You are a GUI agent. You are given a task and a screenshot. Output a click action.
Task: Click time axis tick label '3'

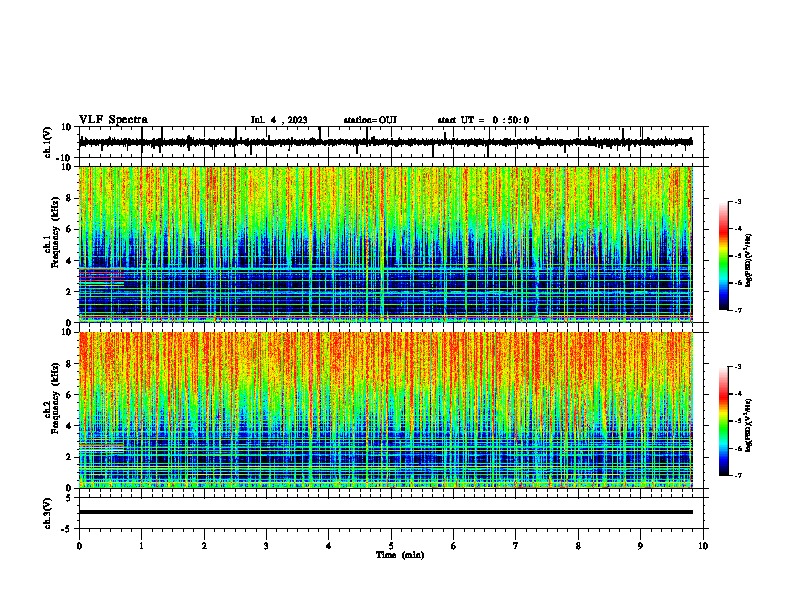coord(266,546)
